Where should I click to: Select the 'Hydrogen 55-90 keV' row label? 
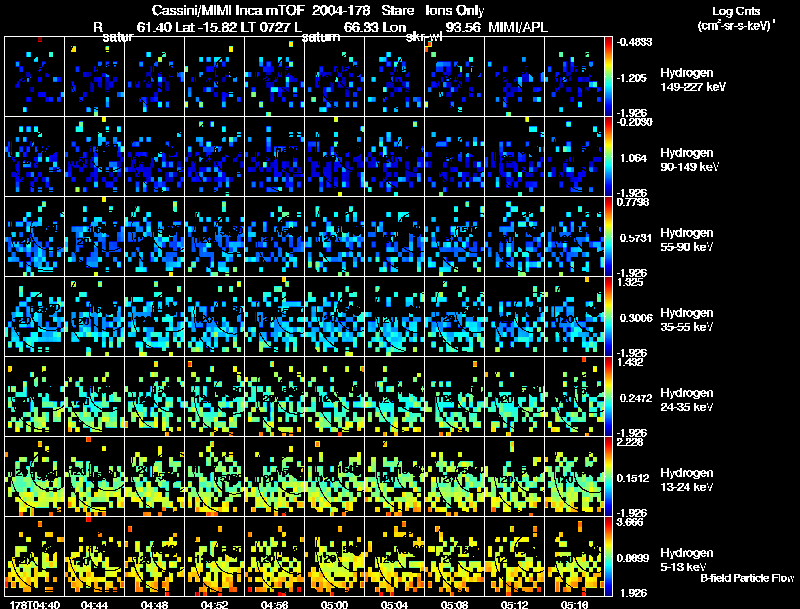pyautogui.click(x=687, y=240)
